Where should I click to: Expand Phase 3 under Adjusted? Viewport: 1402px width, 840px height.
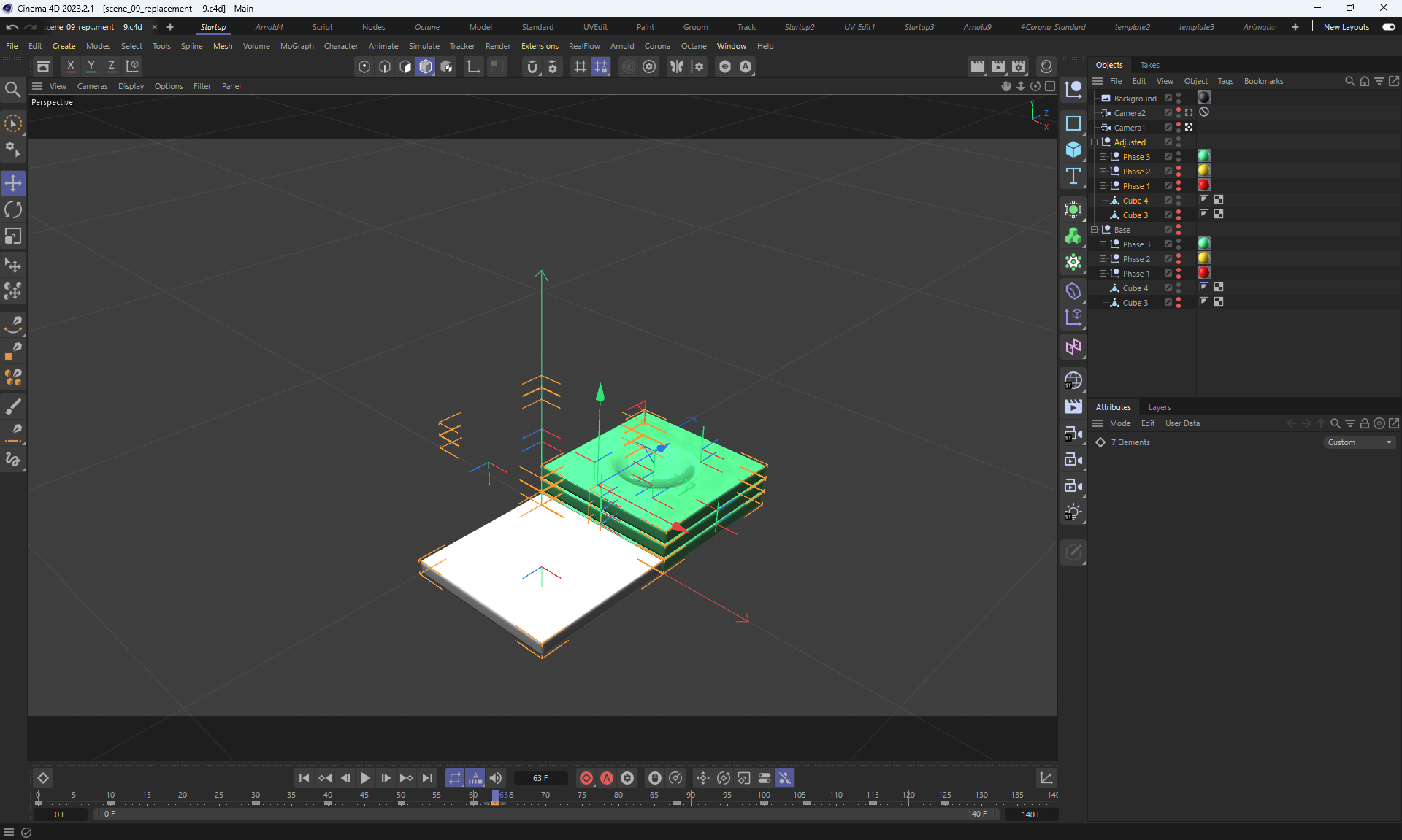pos(1103,157)
